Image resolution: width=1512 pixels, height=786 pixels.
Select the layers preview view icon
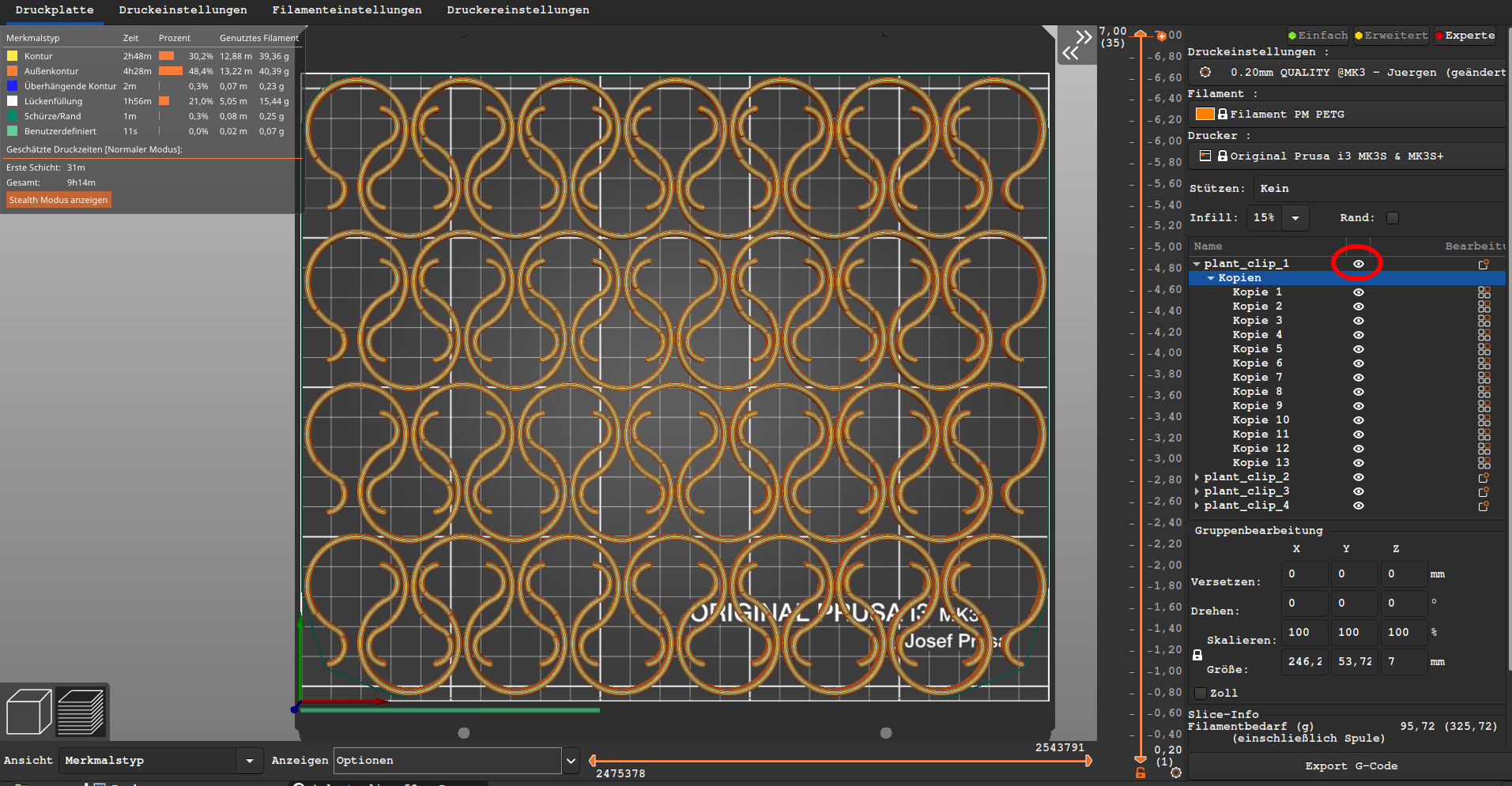tap(81, 712)
